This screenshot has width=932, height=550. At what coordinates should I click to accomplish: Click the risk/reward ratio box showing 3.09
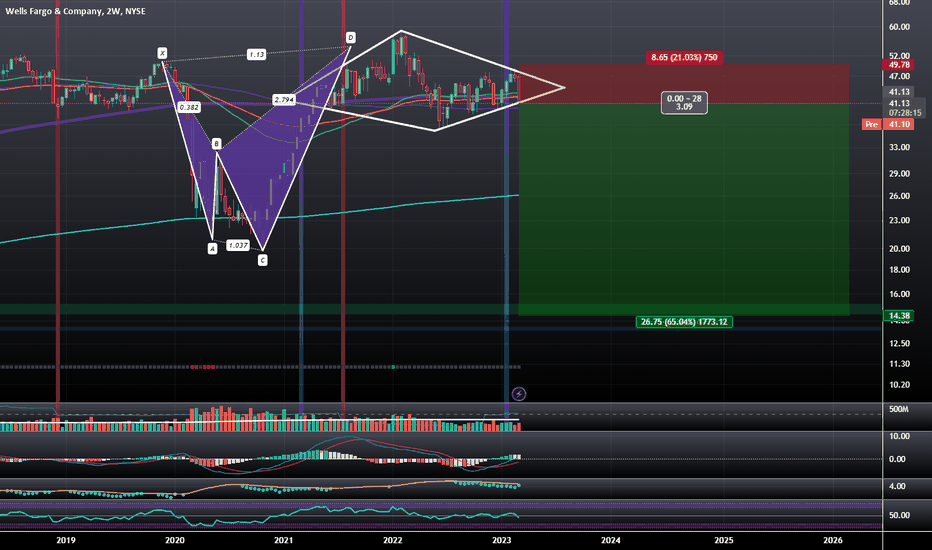point(684,103)
